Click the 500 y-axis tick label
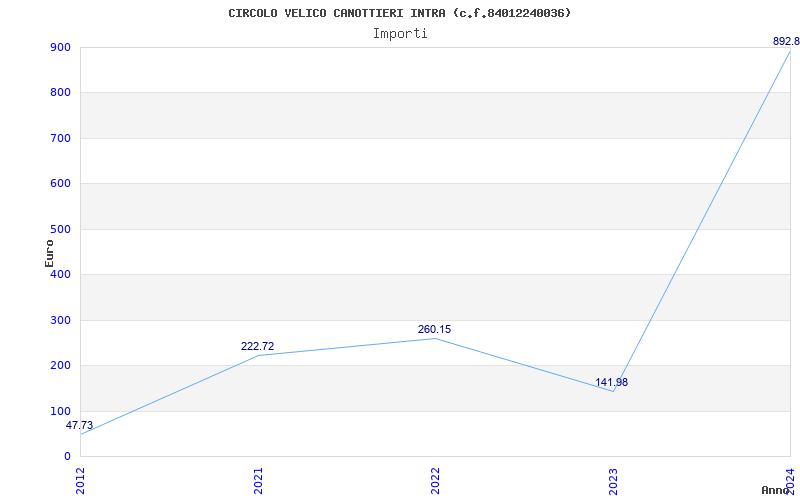The width and height of the screenshot is (800, 500). (60, 229)
